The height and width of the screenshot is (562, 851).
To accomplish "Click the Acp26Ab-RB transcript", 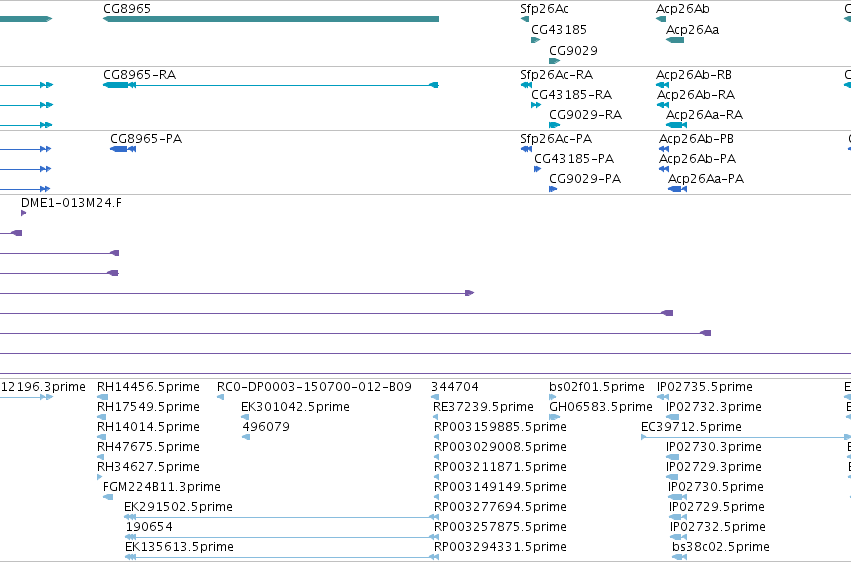I will (662, 85).
